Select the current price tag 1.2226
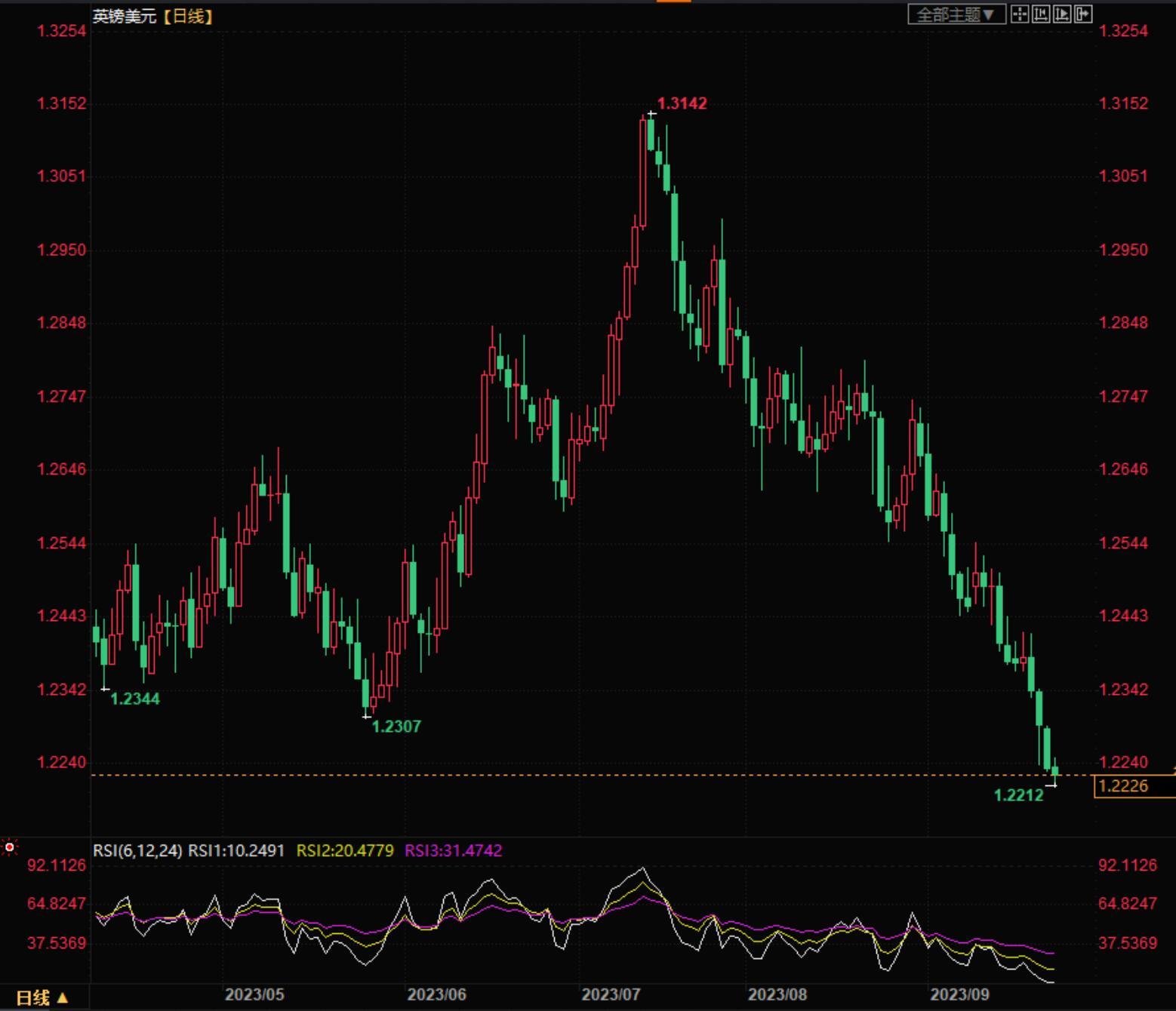Image resolution: width=1176 pixels, height=1011 pixels. [x=1134, y=786]
